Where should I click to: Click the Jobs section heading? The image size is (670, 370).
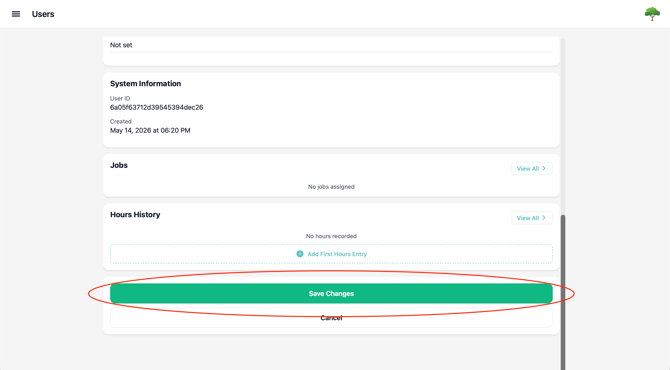click(119, 165)
